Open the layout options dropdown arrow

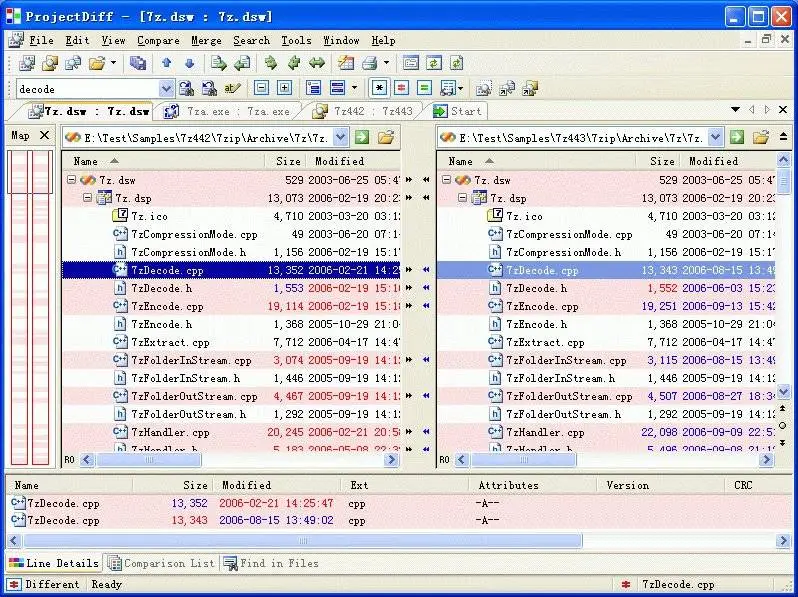(x=354, y=89)
